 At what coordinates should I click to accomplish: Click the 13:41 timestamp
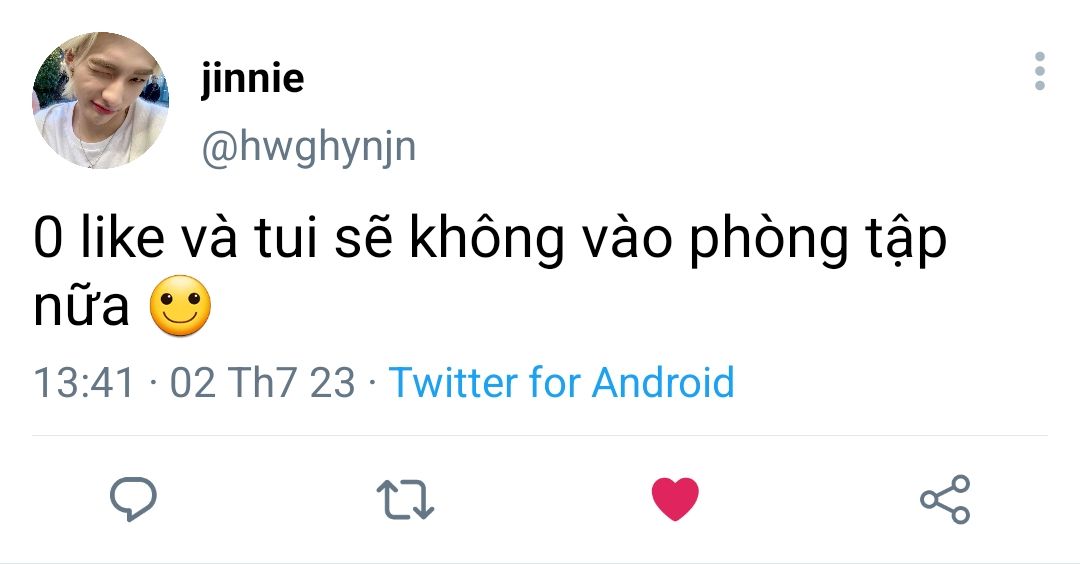click(x=83, y=383)
